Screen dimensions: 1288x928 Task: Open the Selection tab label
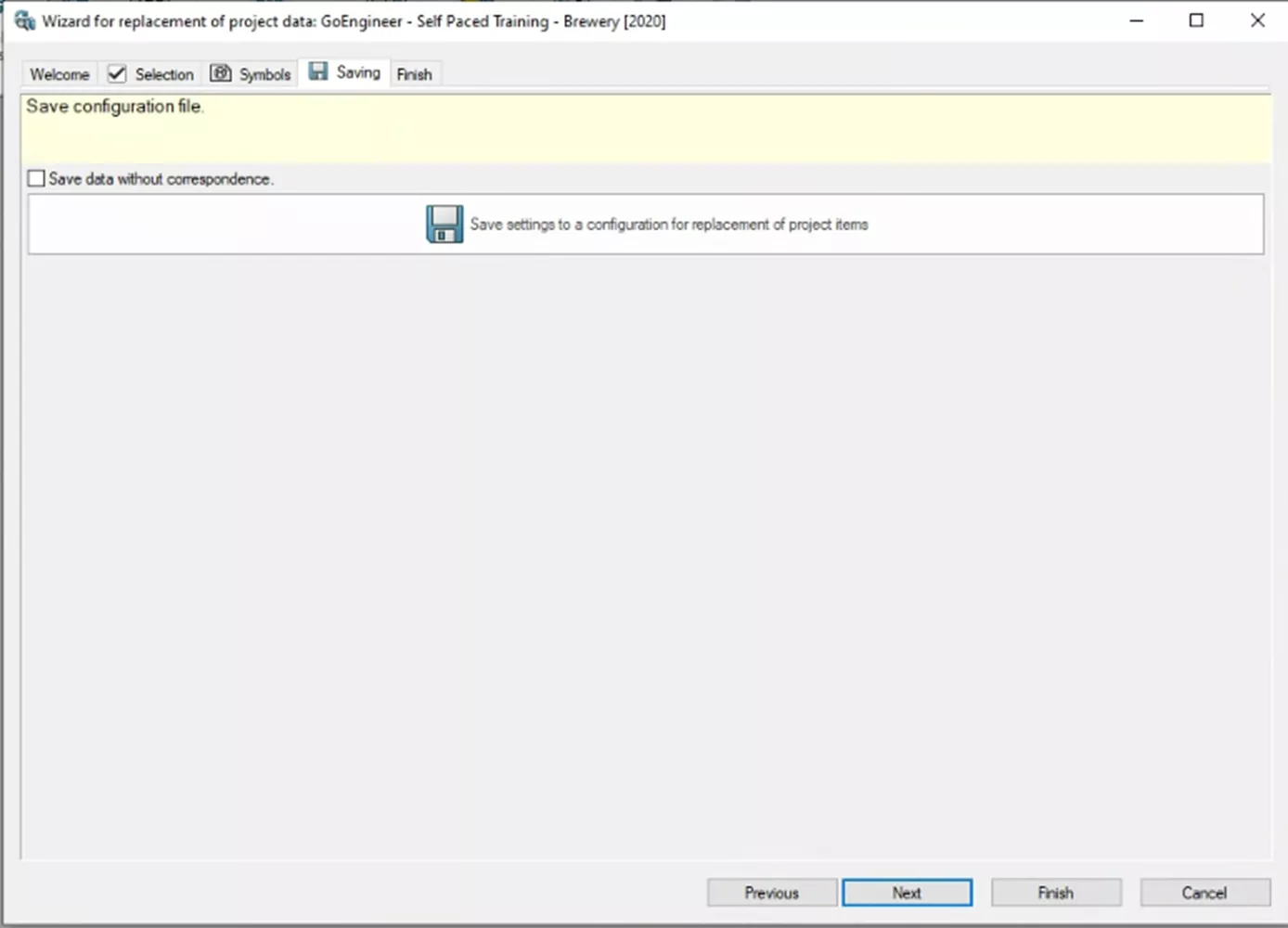click(x=164, y=74)
